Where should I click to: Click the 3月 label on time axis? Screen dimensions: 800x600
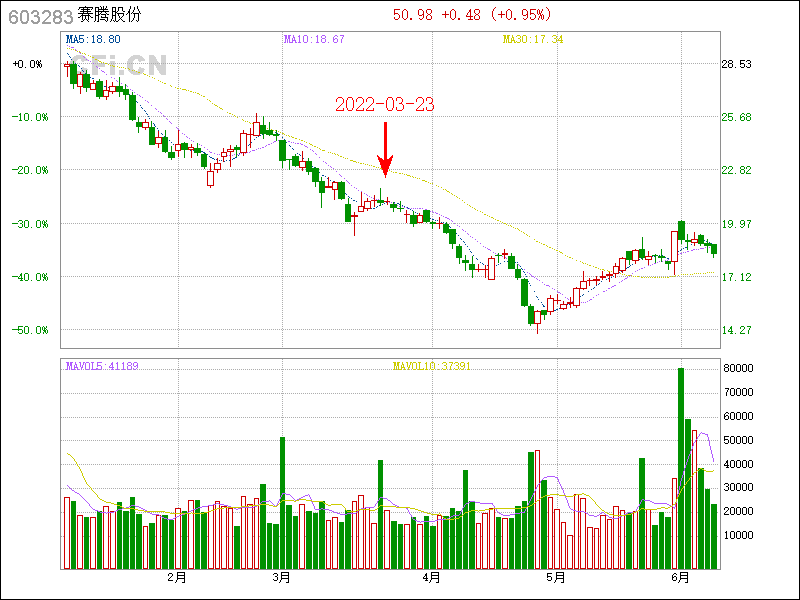pyautogui.click(x=282, y=577)
